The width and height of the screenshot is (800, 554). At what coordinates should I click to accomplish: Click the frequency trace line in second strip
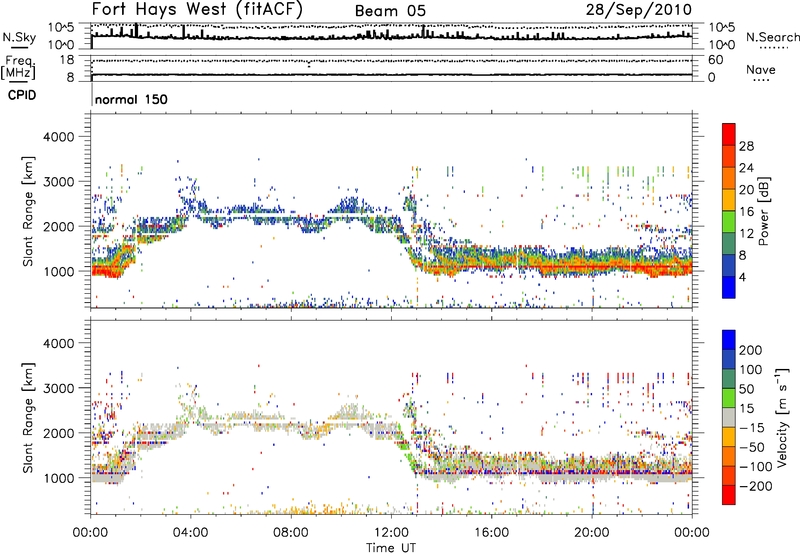[x=391, y=75]
